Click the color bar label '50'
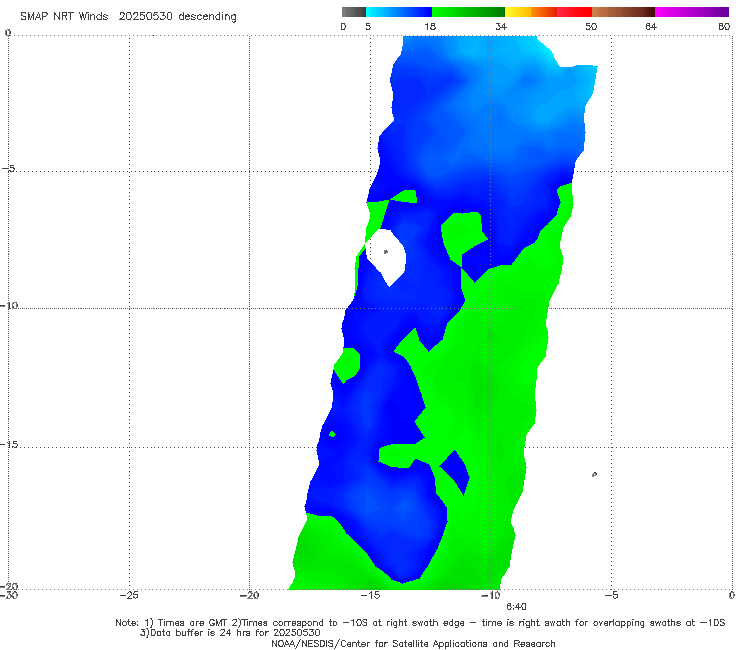740x650 pixels. click(591, 26)
